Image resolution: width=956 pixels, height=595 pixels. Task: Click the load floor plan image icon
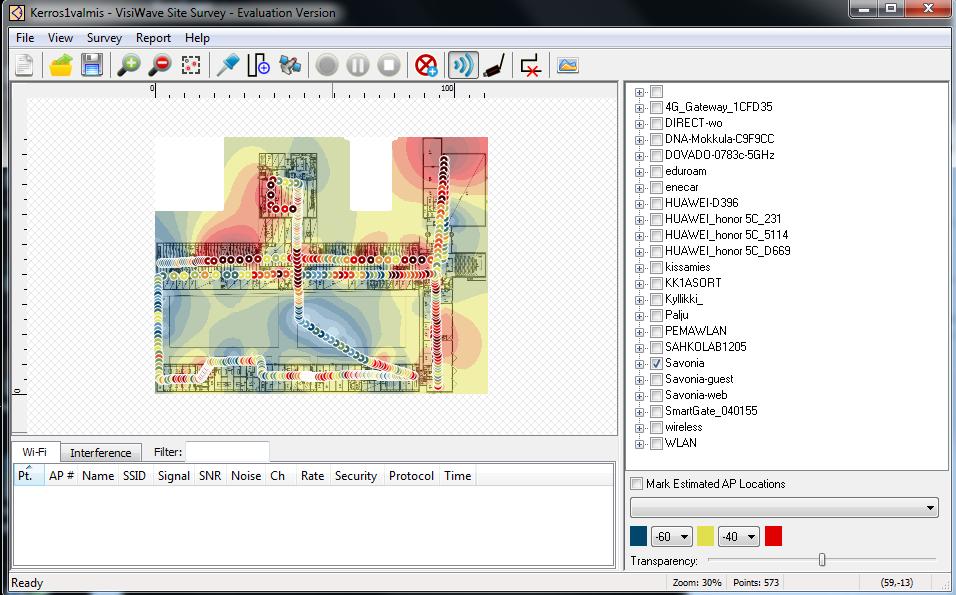[x=568, y=65]
